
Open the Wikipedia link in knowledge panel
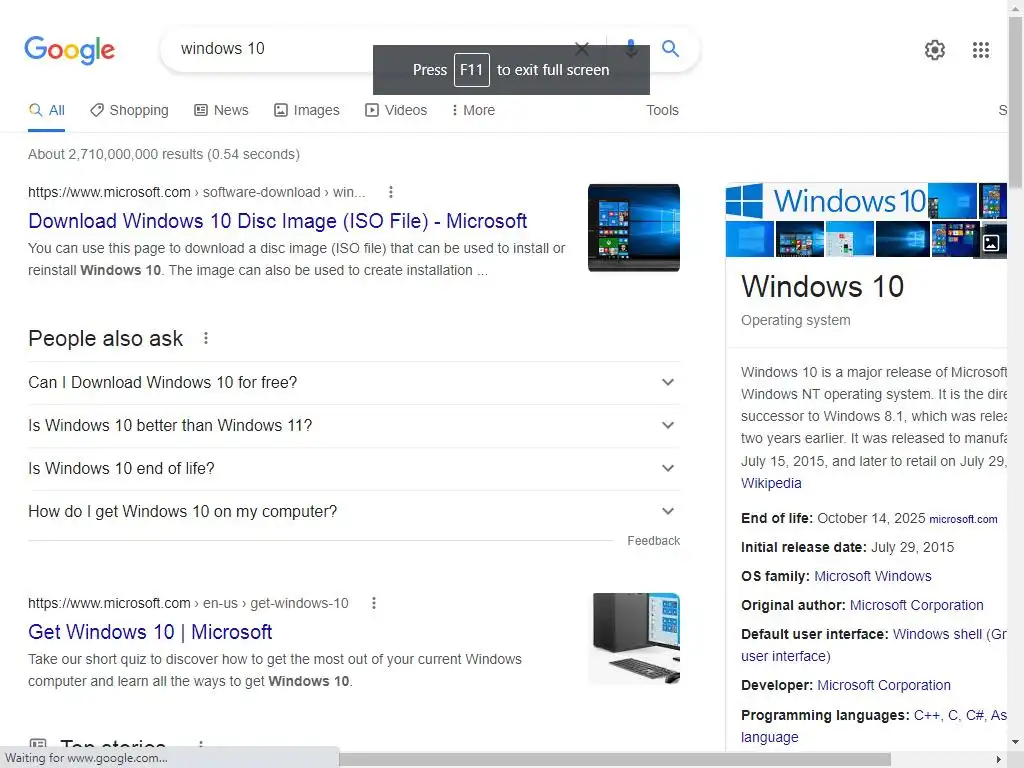click(771, 483)
